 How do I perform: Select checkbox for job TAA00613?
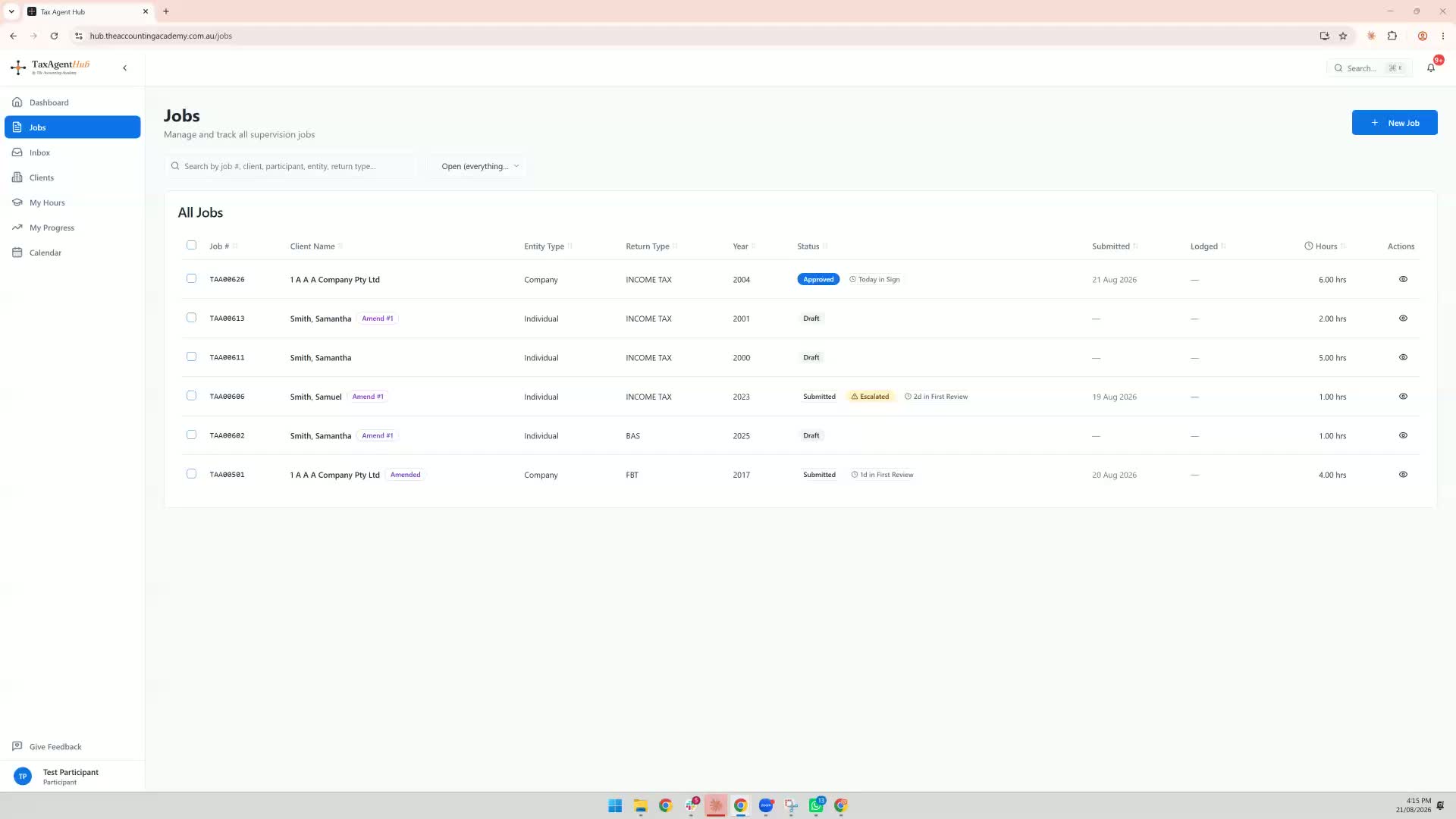191,318
